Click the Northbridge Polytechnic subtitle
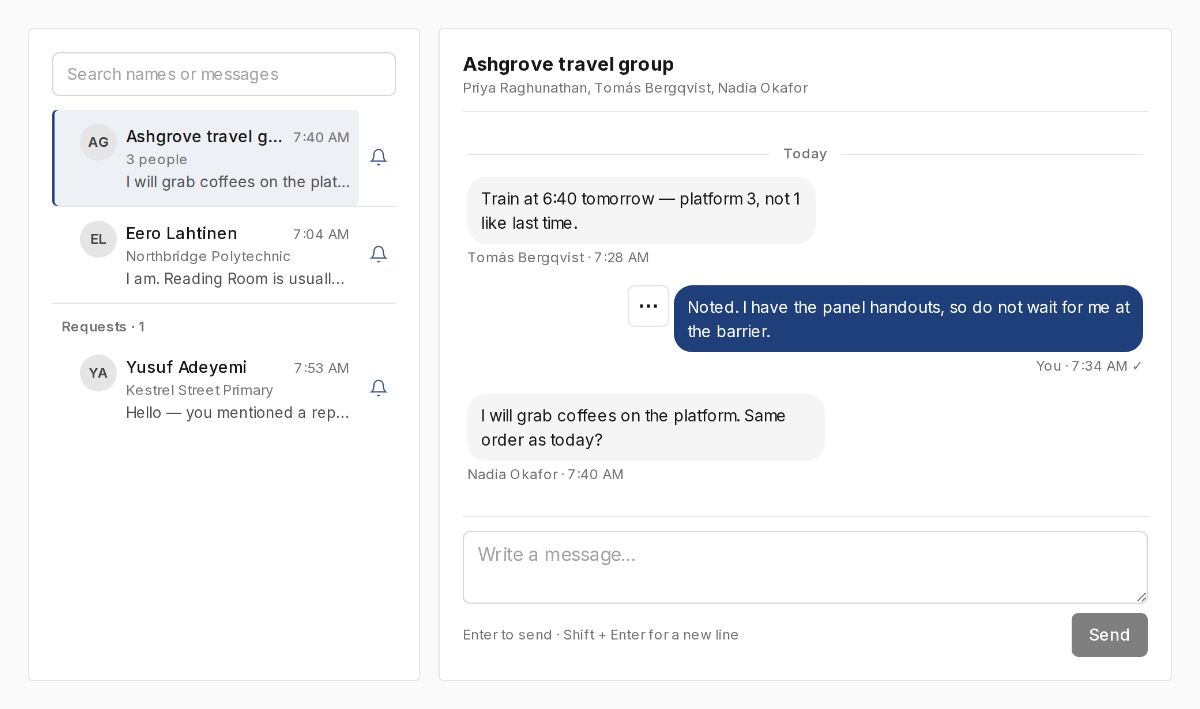This screenshot has height=709, width=1200. [x=208, y=257]
